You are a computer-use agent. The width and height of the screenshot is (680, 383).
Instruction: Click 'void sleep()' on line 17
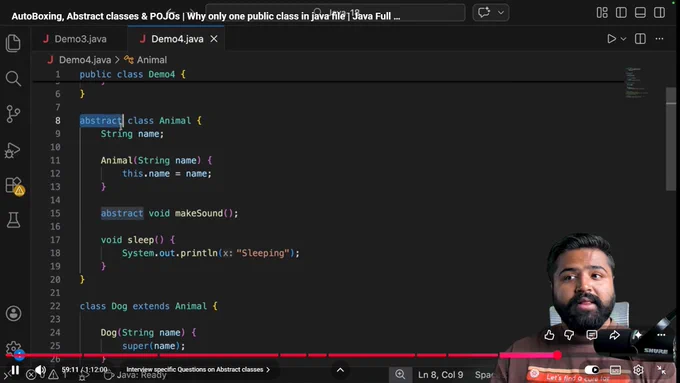pos(132,240)
